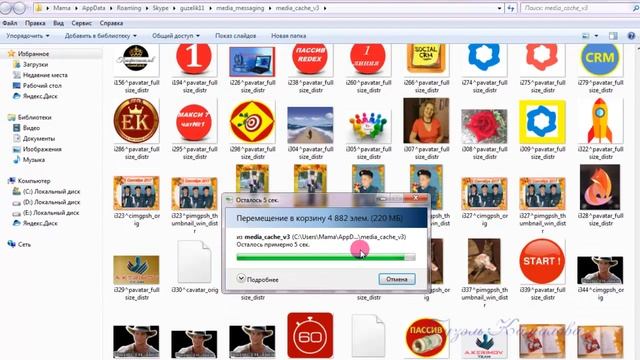640x360 pixels.
Task: Open the Справка menu
Action: coord(111,23)
